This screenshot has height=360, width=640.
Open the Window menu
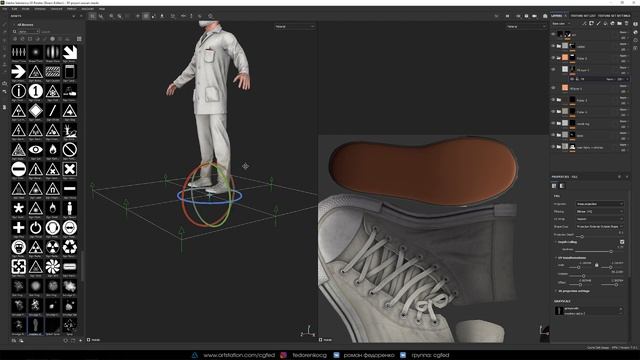tap(40, 9)
